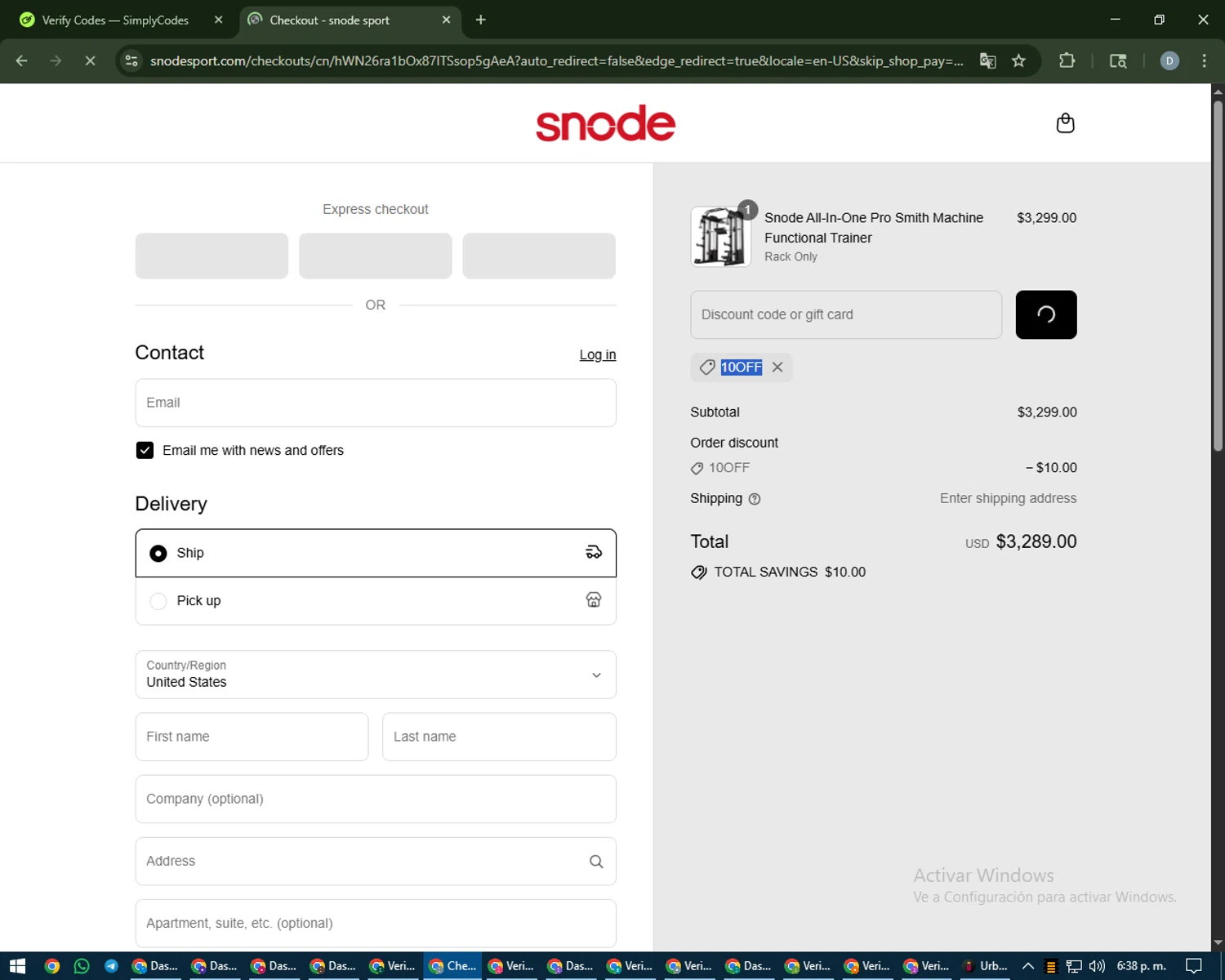Open the Windows notification center icon

point(1194,966)
